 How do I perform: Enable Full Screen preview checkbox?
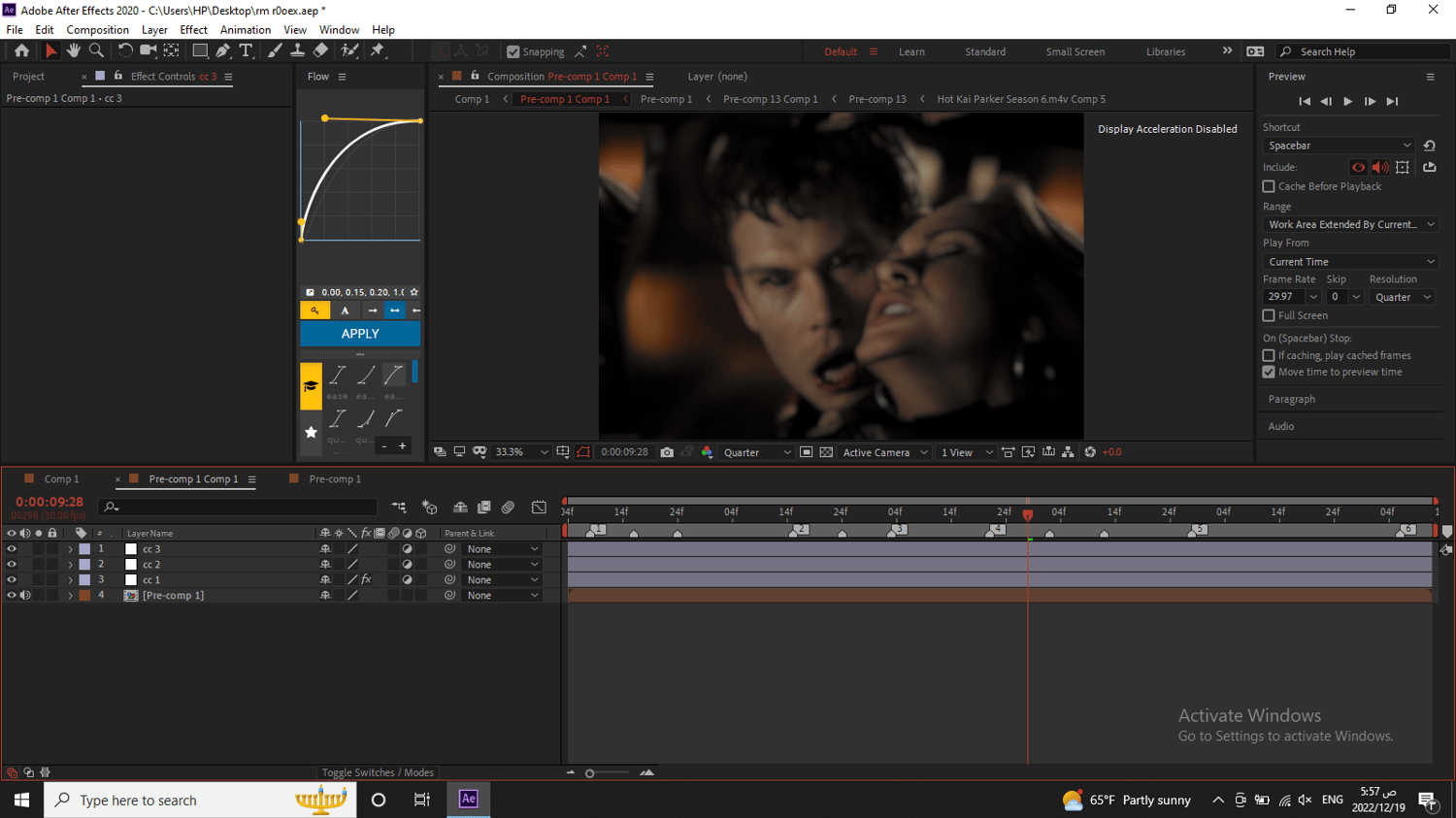1269,315
